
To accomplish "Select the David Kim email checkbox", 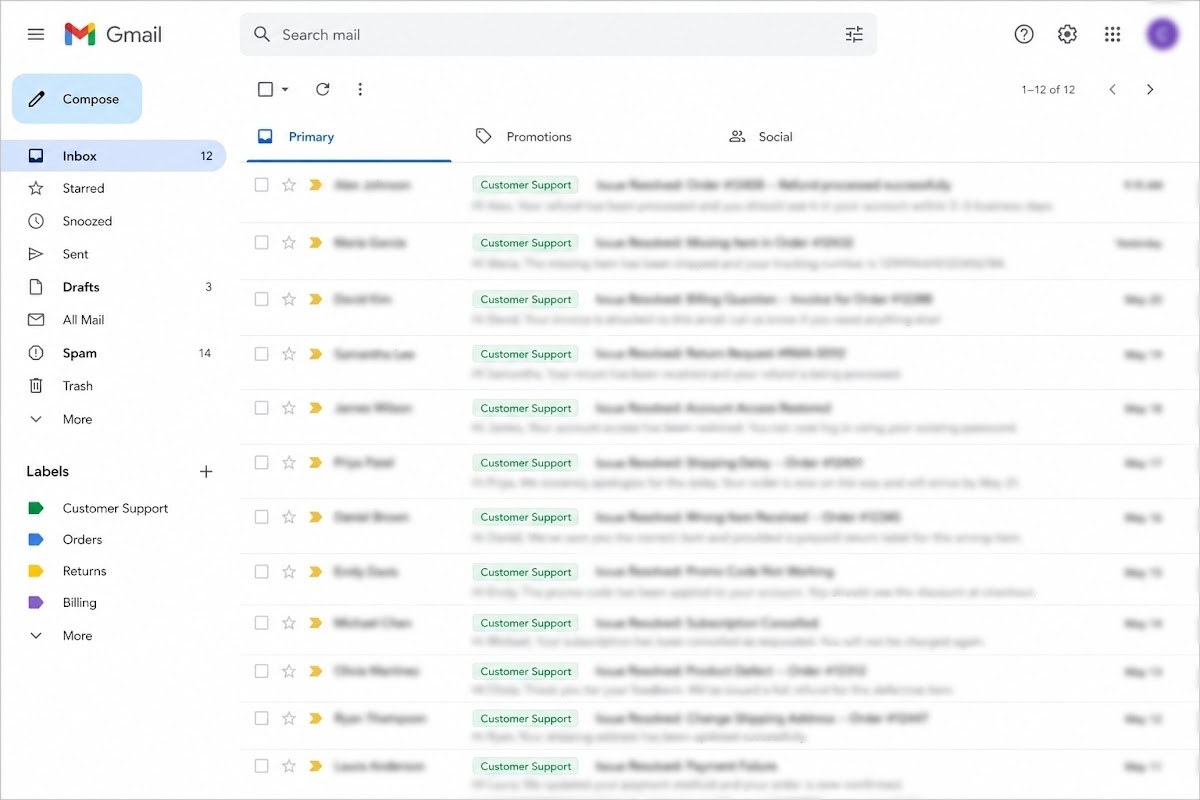I will [262, 299].
